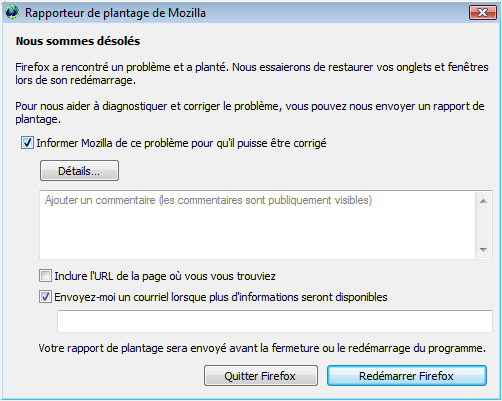The height and width of the screenshot is (401, 502).
Task: Click the Rapporteur de plantage de Mozilla title text
Action: tap(115, 13)
